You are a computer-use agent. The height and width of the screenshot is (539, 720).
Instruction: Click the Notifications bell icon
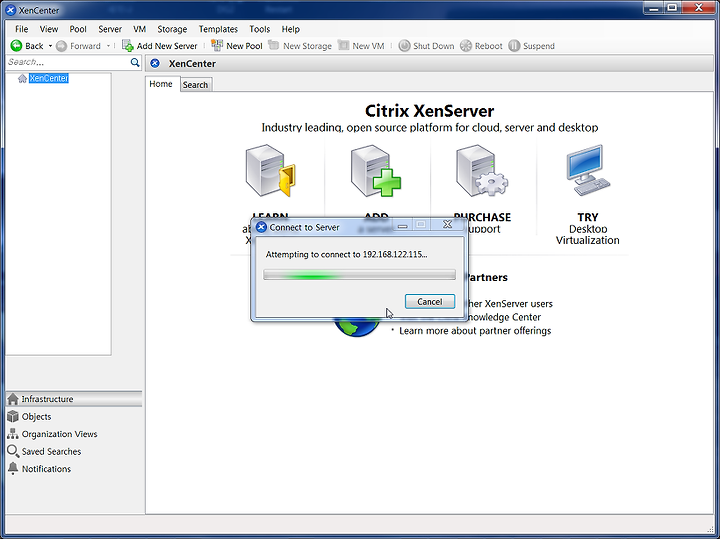pyautogui.click(x=13, y=469)
